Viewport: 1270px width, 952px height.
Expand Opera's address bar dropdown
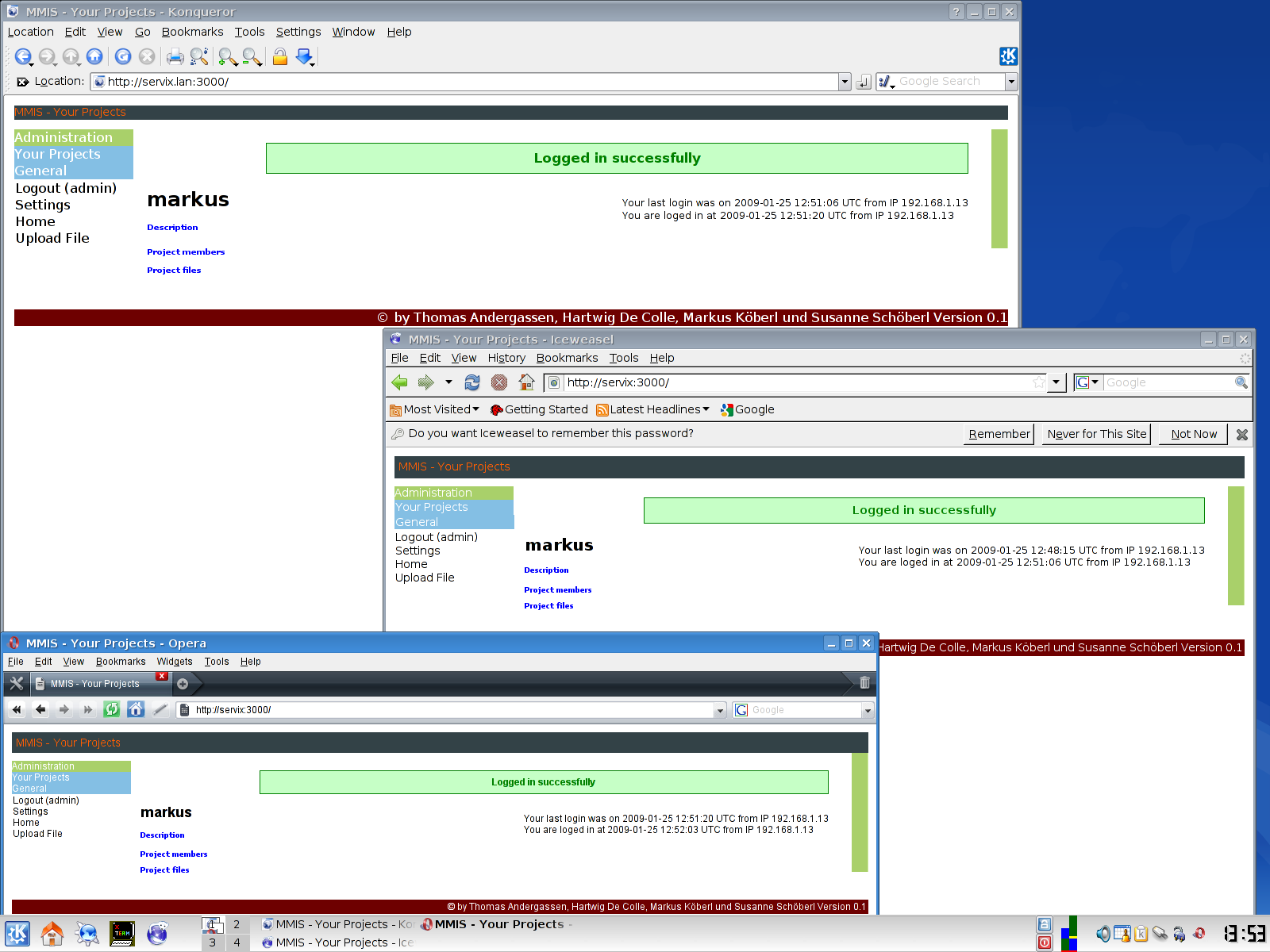click(720, 710)
